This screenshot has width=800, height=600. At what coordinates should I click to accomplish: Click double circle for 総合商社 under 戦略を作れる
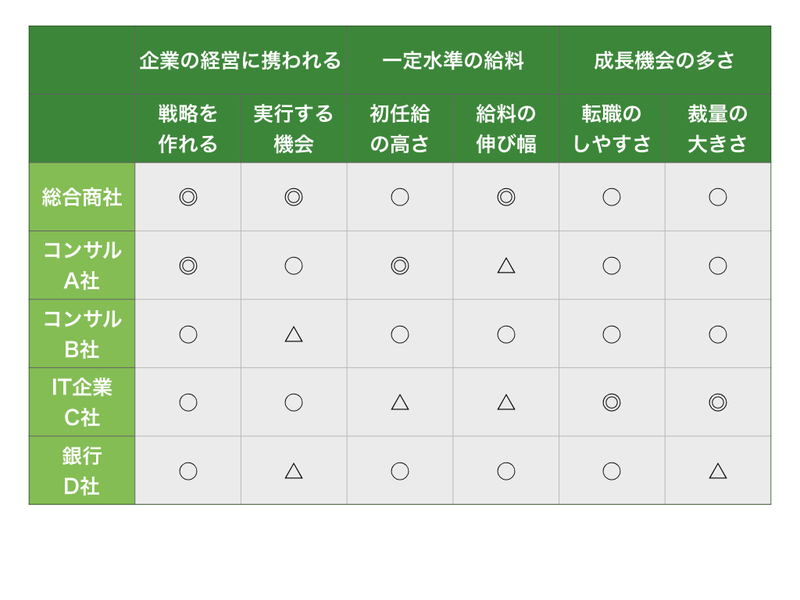coord(188,197)
